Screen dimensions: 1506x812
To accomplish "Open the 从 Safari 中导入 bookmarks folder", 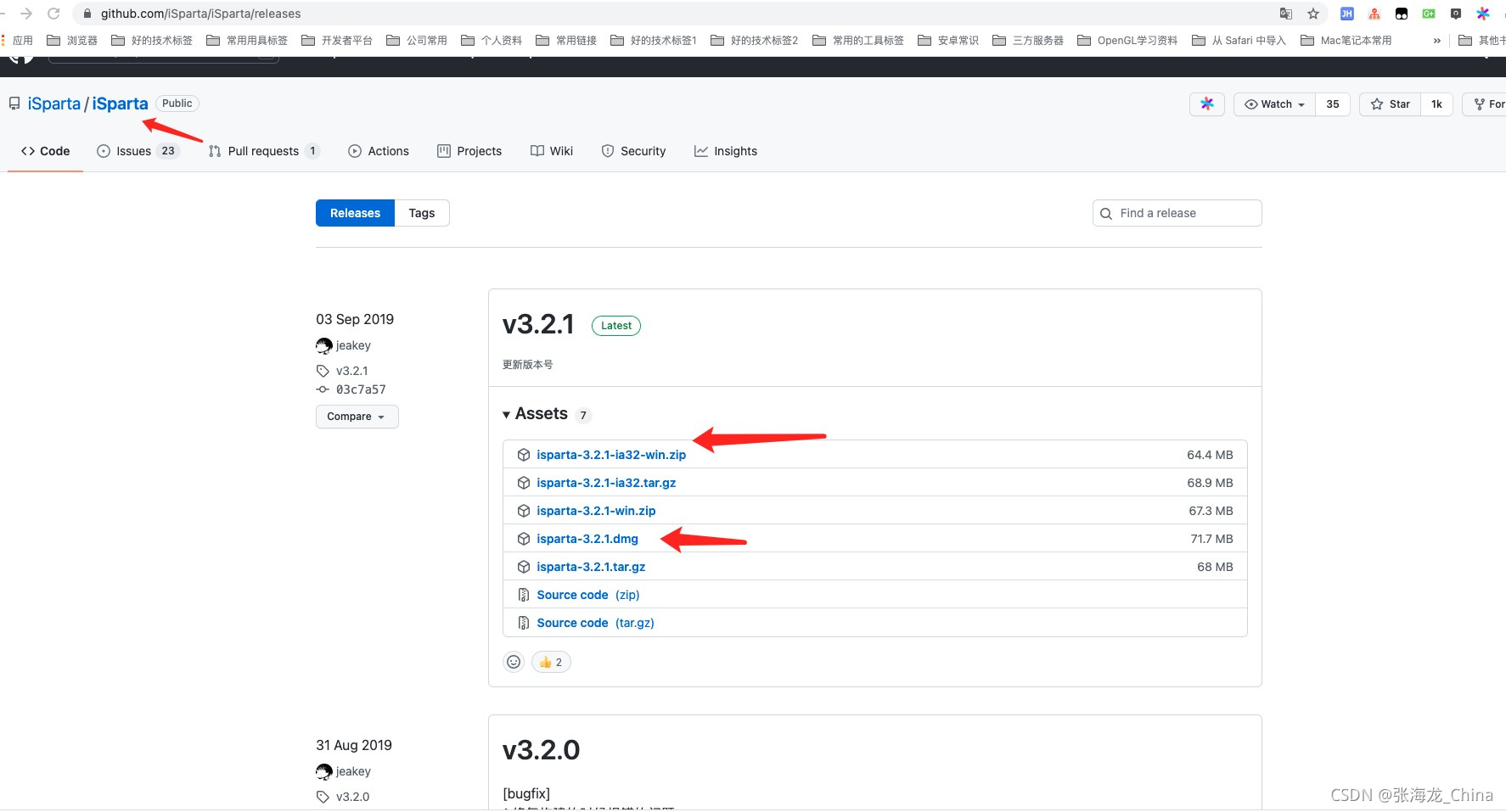I will tap(1239, 40).
